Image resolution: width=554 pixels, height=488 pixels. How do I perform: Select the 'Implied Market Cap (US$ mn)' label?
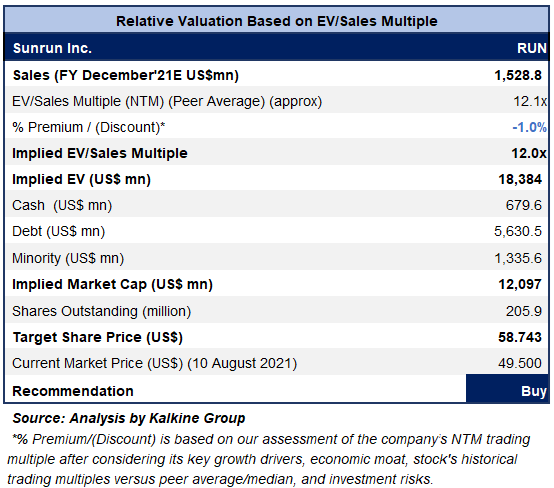[x=112, y=284]
